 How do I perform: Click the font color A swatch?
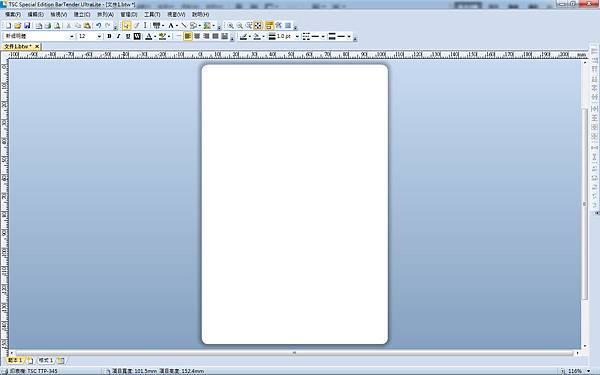(x=149, y=36)
